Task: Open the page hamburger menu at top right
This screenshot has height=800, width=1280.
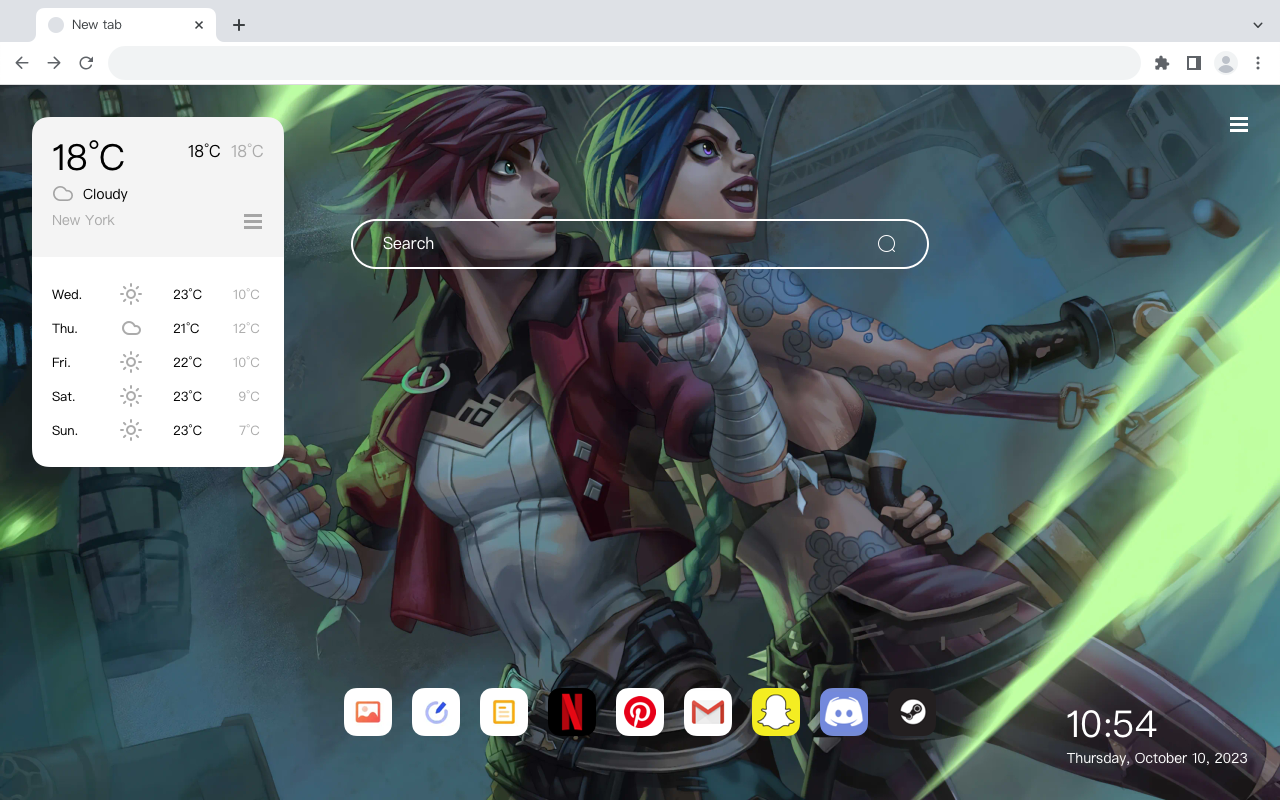Action: [1239, 125]
